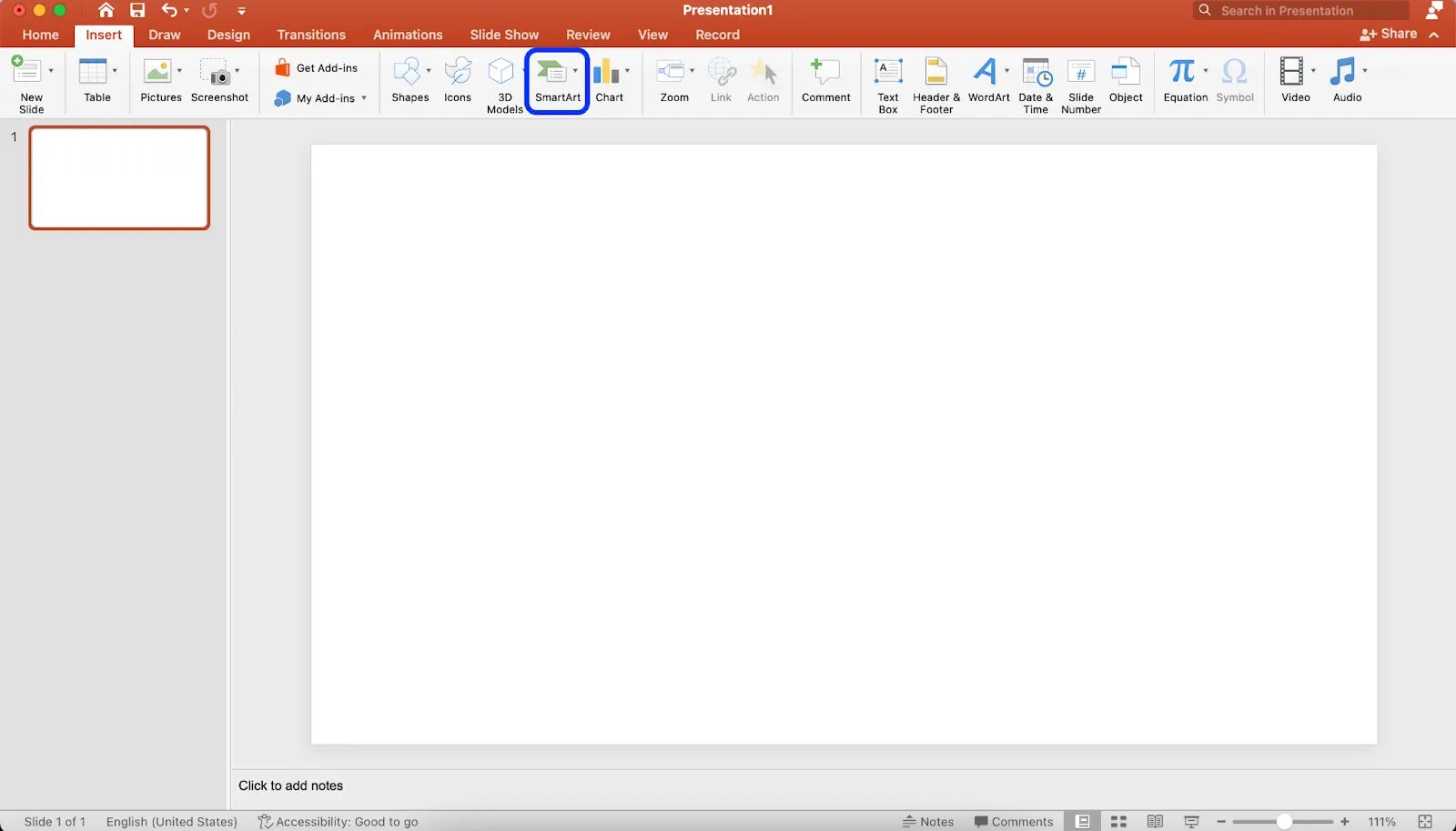Open the Get Add-ins store
The height and width of the screenshot is (831, 1456).
[317, 68]
